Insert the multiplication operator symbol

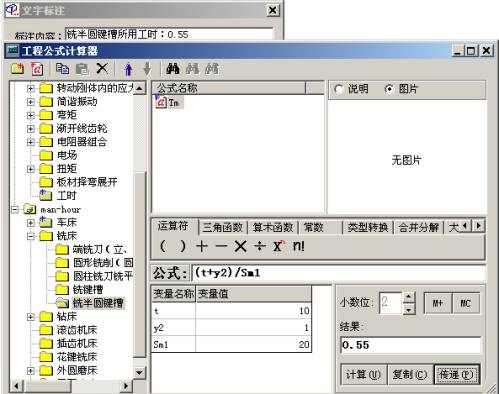[240, 247]
